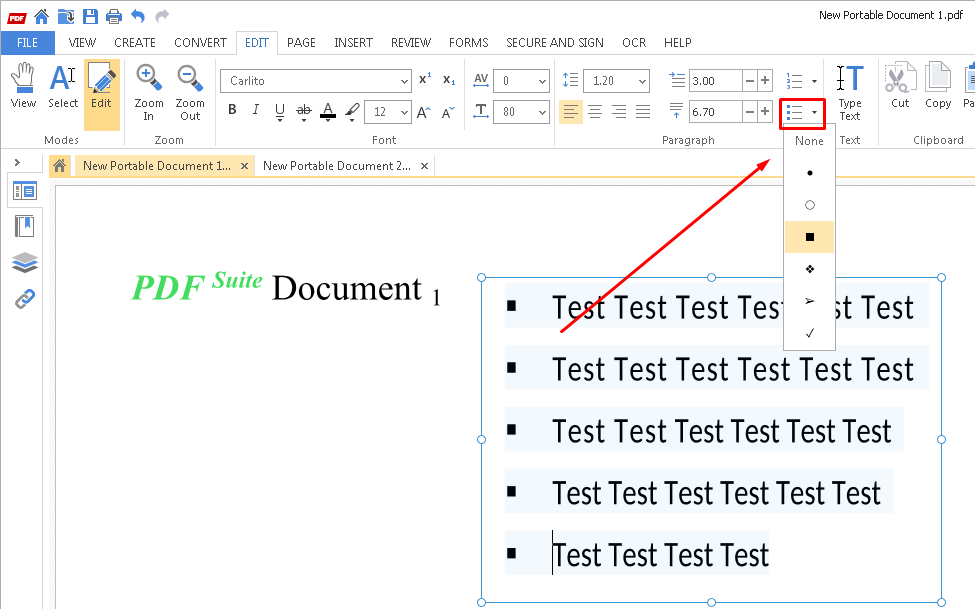The image size is (975, 609).
Task: Click the 6.70 paragraph spacing field
Action: pyautogui.click(x=716, y=112)
